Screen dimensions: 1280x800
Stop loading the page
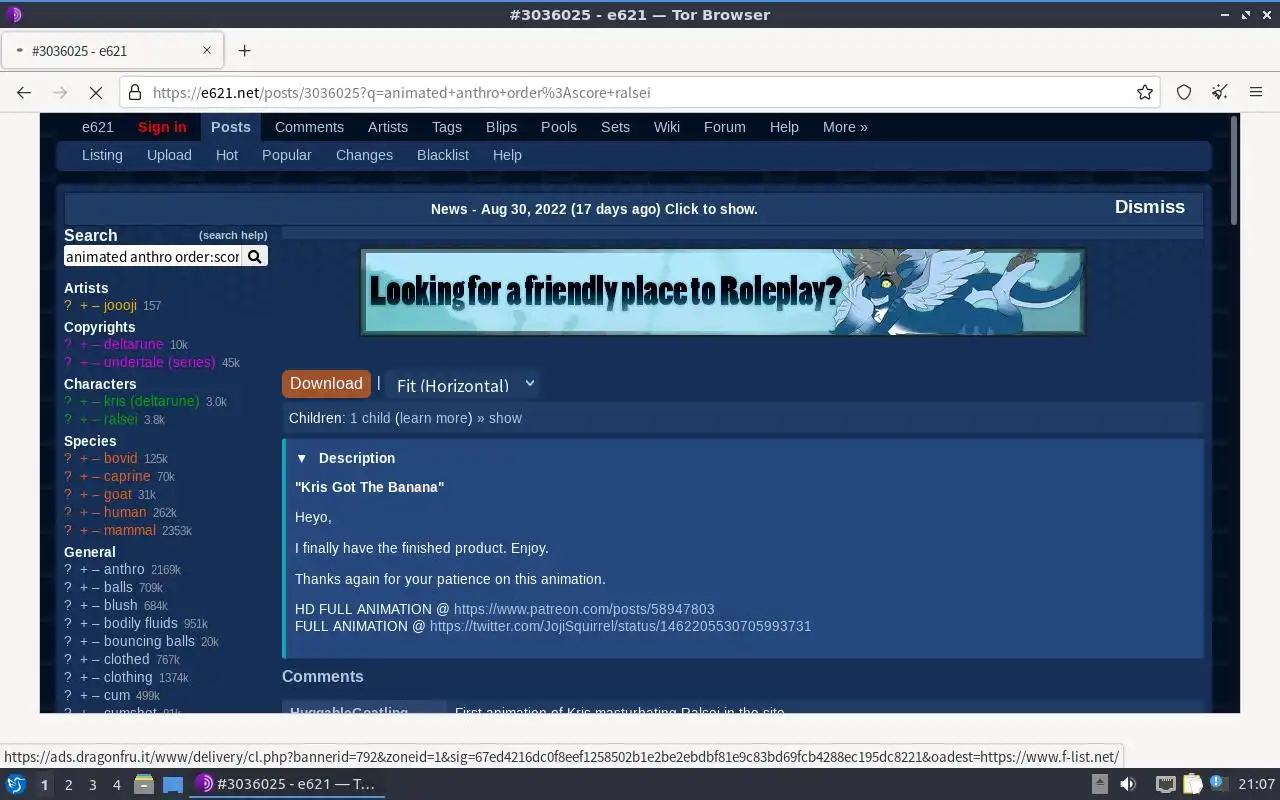click(x=96, y=92)
